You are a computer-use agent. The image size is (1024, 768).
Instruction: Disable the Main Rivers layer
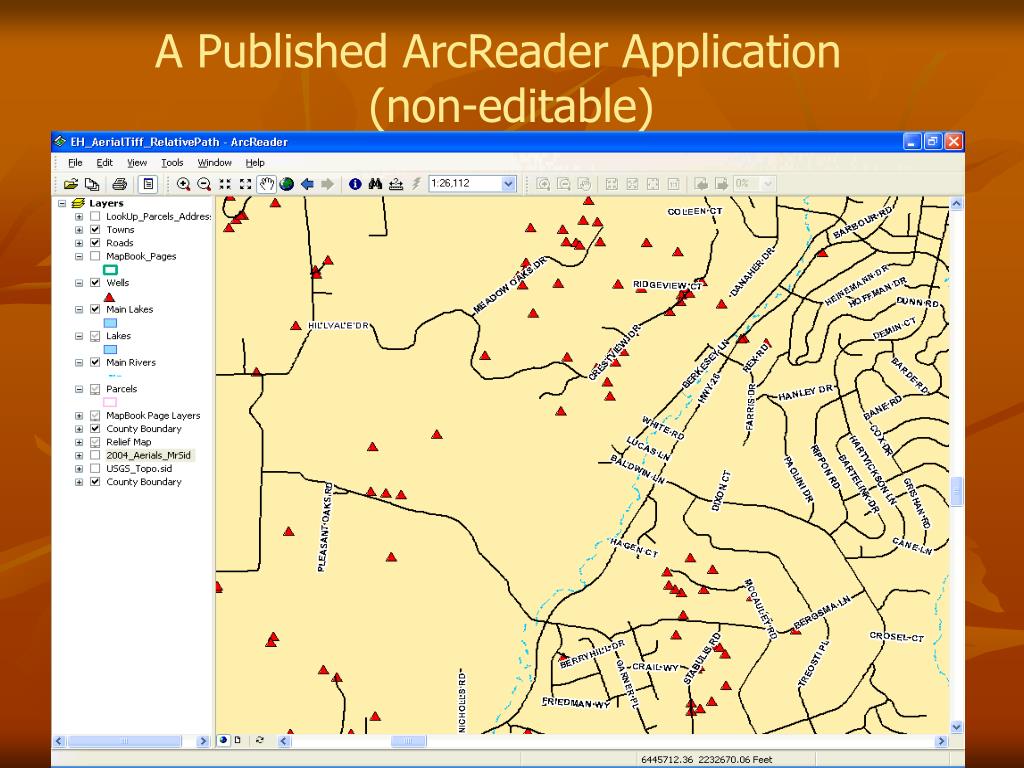(95, 362)
